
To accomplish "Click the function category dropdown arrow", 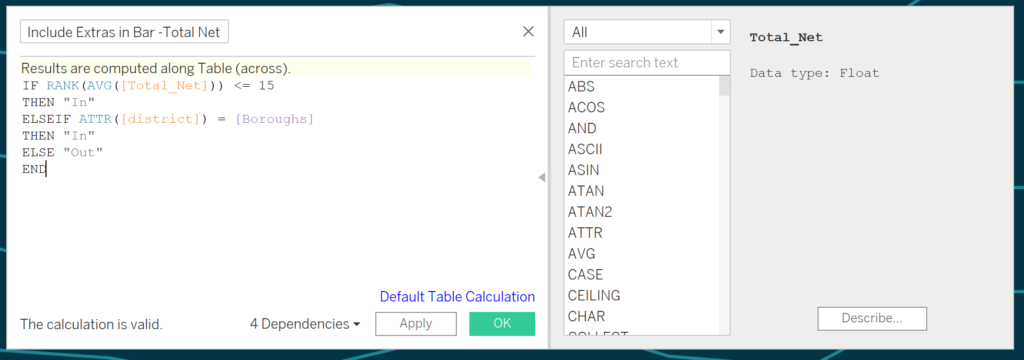I will click(x=721, y=32).
